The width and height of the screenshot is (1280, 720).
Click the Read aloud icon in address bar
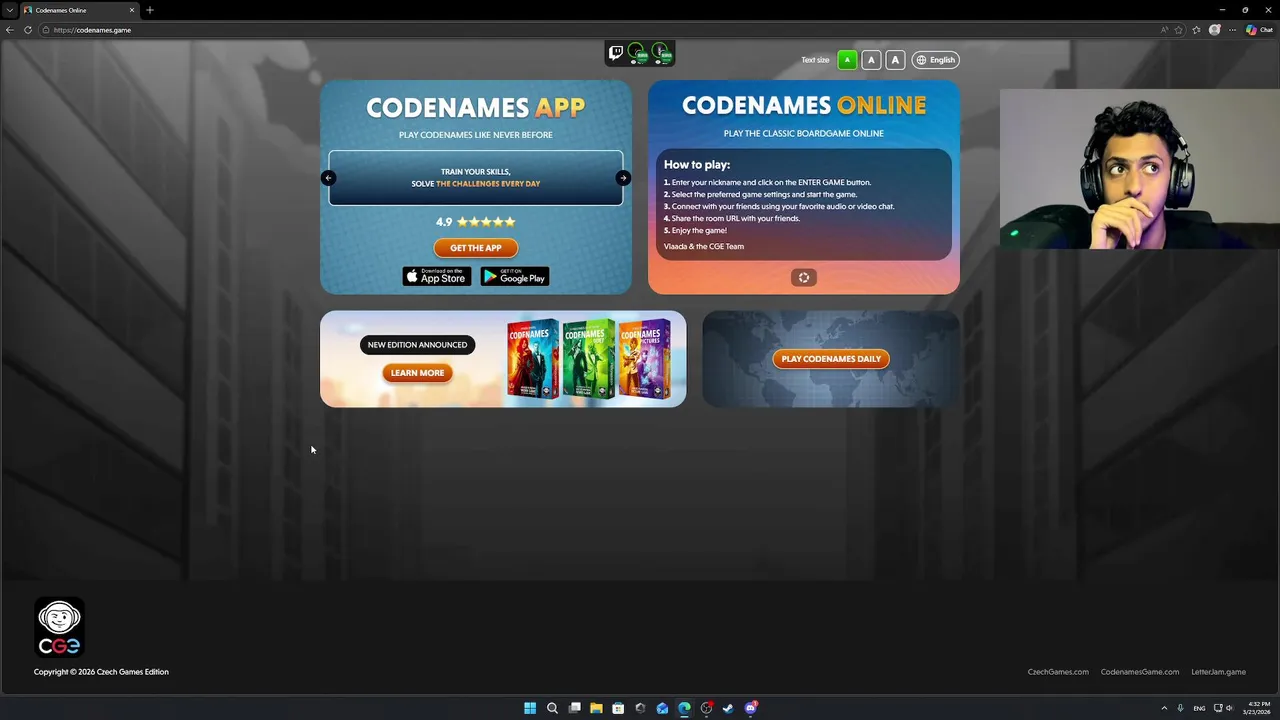[x=1164, y=30]
